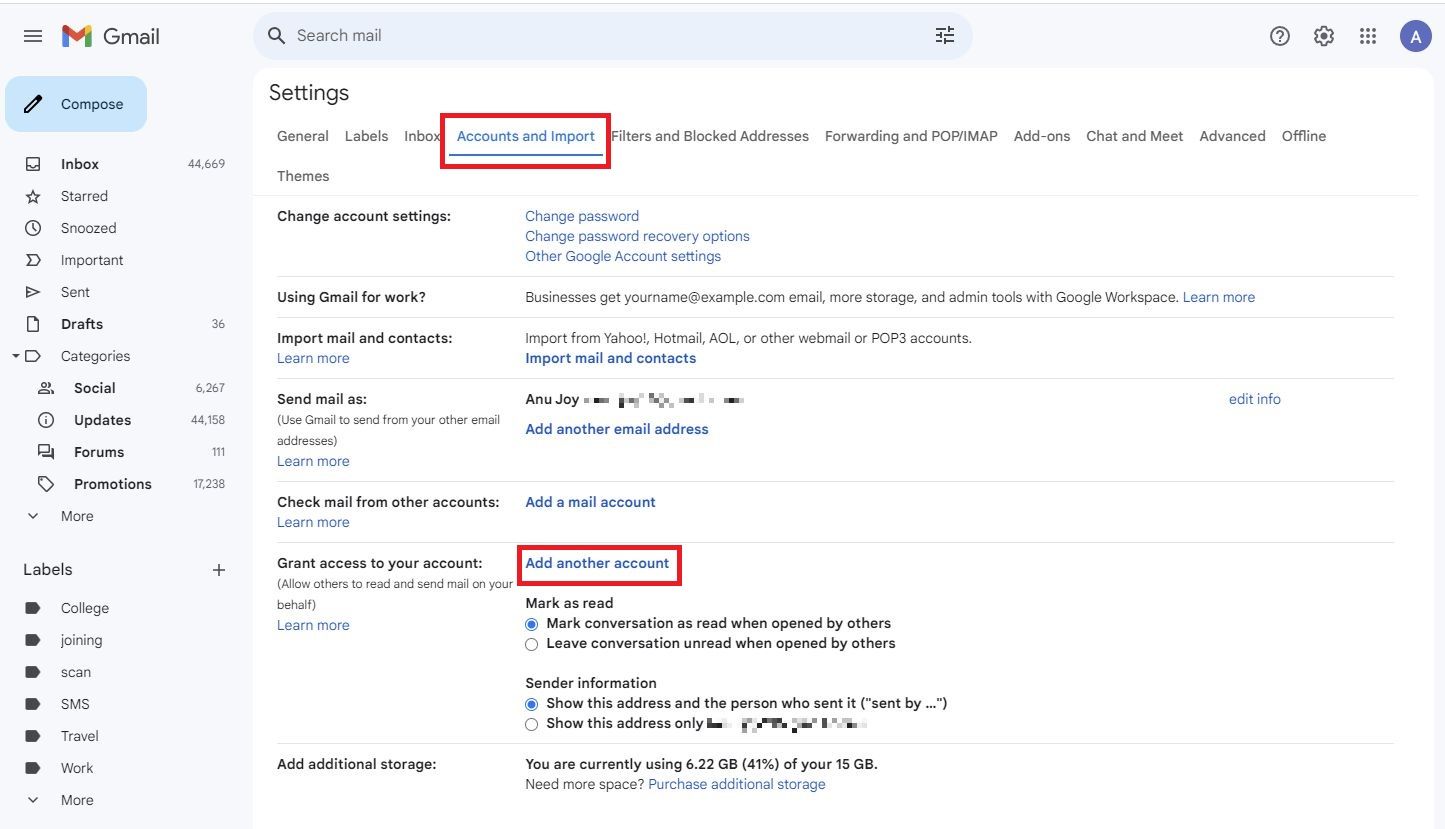Image resolution: width=1445 pixels, height=829 pixels.
Task: Click Import mail and contacts link
Action: (x=611, y=358)
